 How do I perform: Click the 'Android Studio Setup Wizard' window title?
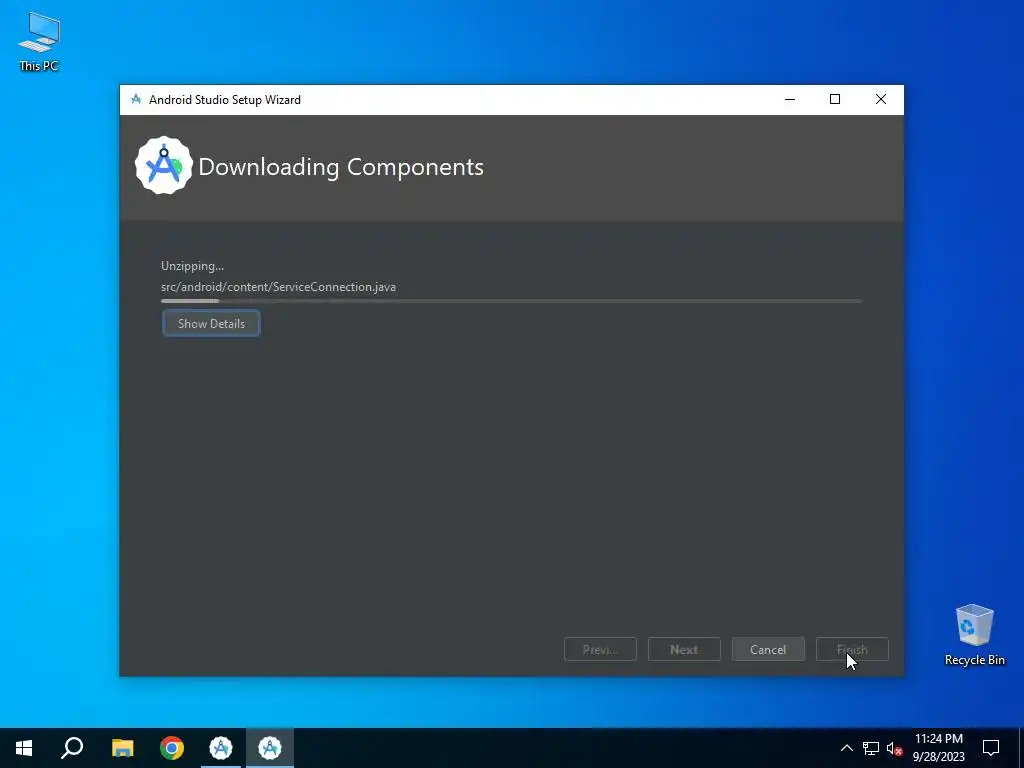pos(225,100)
